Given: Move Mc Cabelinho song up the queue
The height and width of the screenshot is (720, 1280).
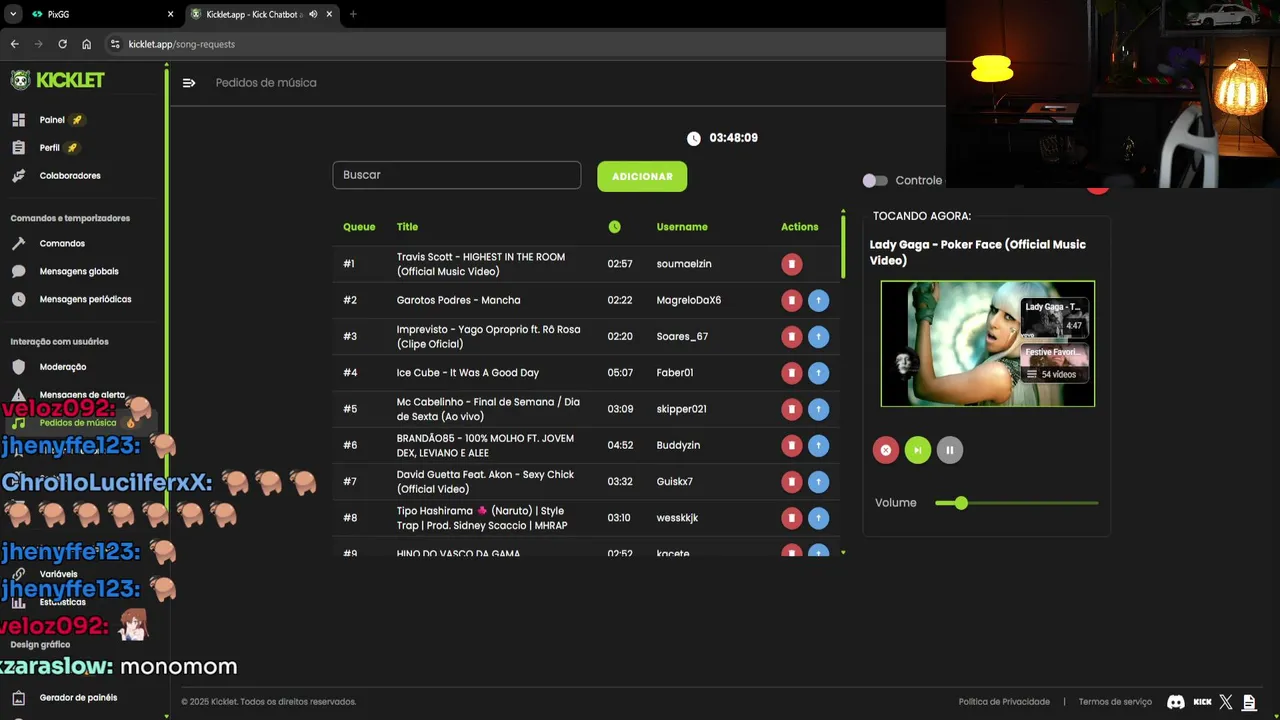Looking at the screenshot, I should (818, 409).
